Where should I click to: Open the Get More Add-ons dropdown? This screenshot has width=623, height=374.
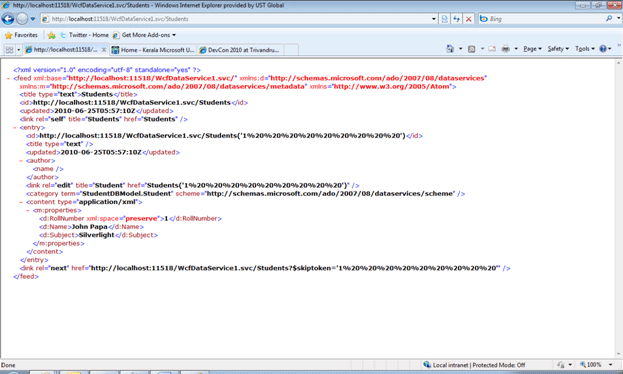[144, 35]
